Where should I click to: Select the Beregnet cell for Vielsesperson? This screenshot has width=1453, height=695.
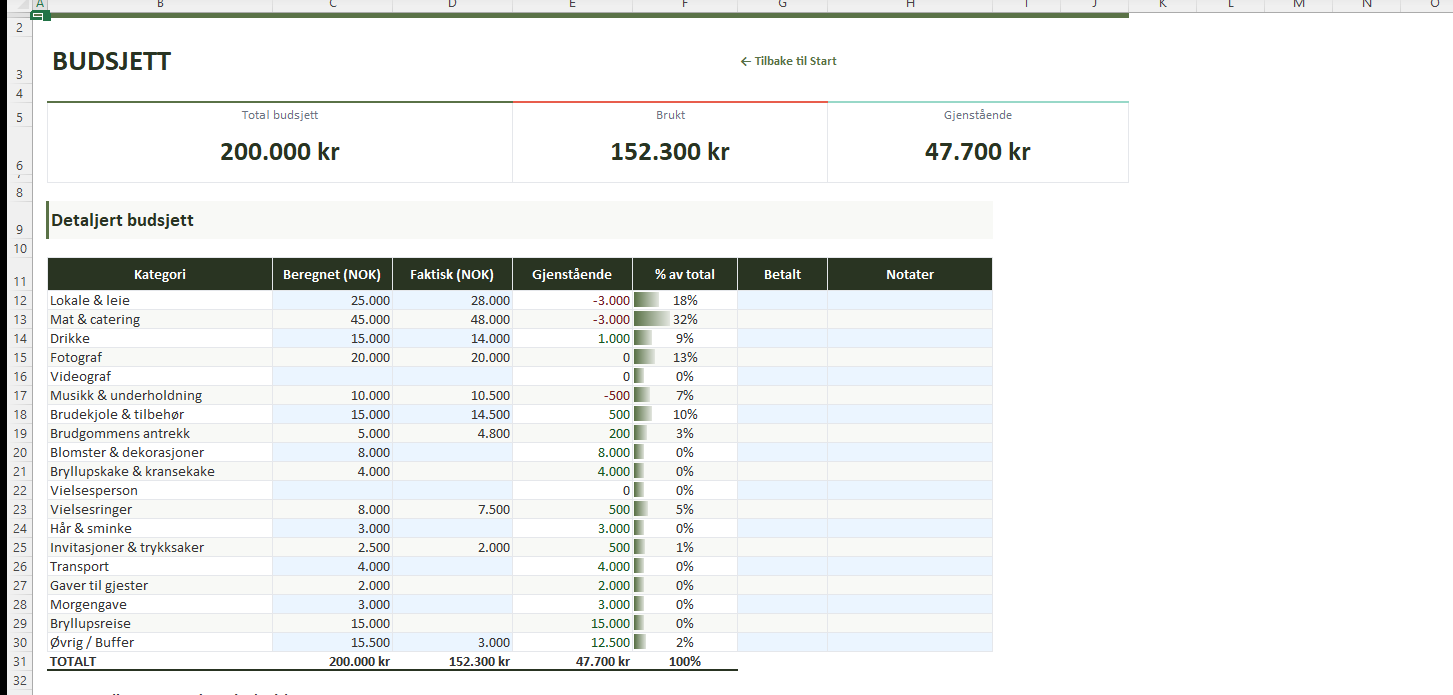point(332,490)
